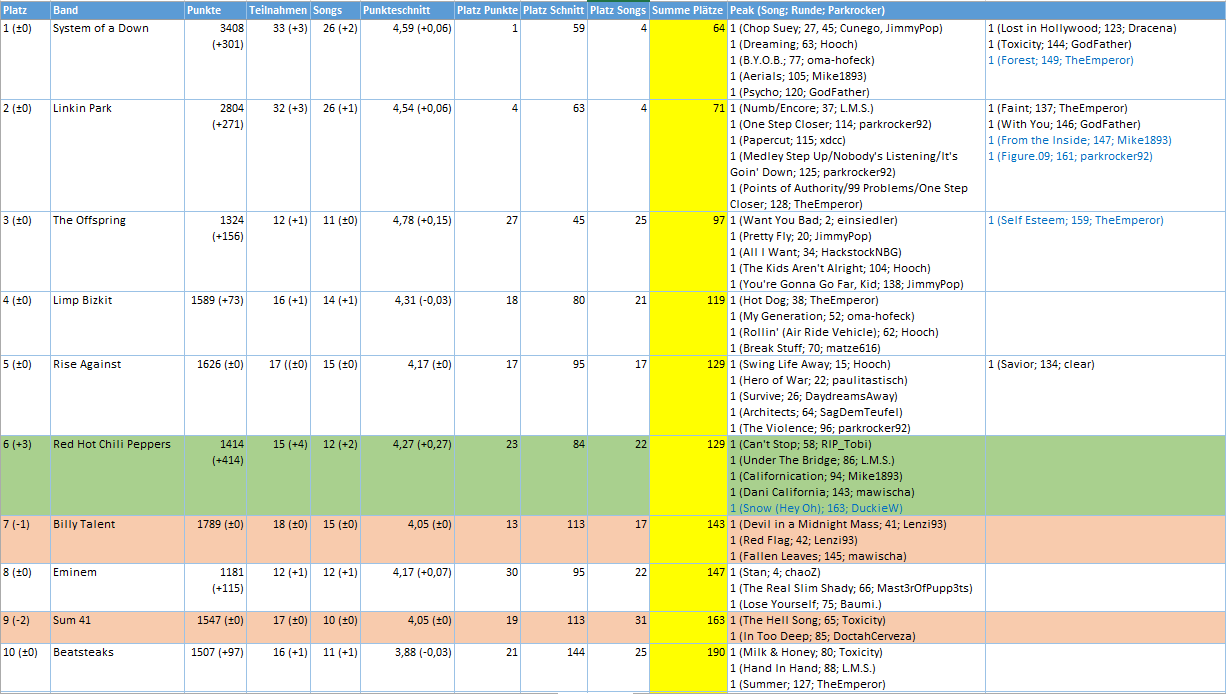Screen dimensions: 1226x694
Task: Click the yellow sum cell showing 143
Action: point(688,540)
